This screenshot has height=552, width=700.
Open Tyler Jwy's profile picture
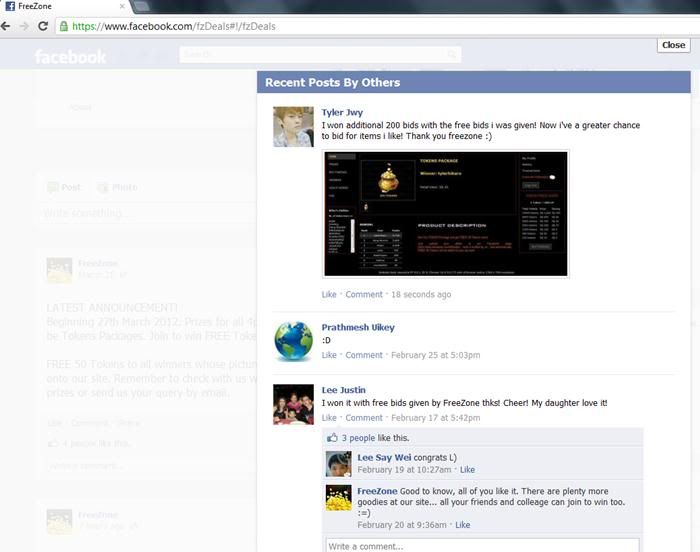pyautogui.click(x=293, y=127)
